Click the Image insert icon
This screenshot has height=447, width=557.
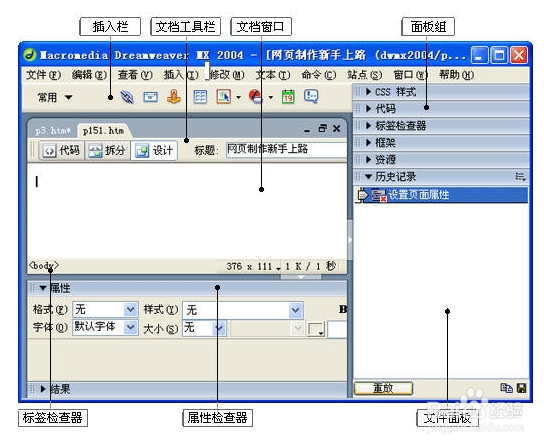tap(224, 97)
